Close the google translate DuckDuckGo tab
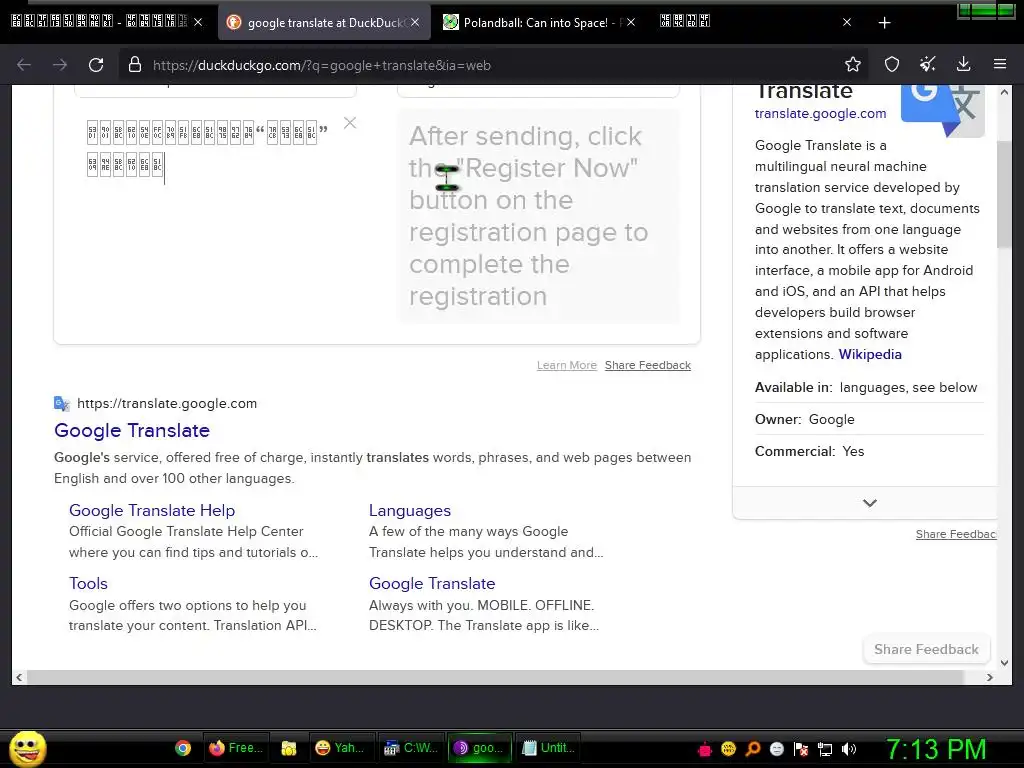The width and height of the screenshot is (1024, 768). coord(415,22)
